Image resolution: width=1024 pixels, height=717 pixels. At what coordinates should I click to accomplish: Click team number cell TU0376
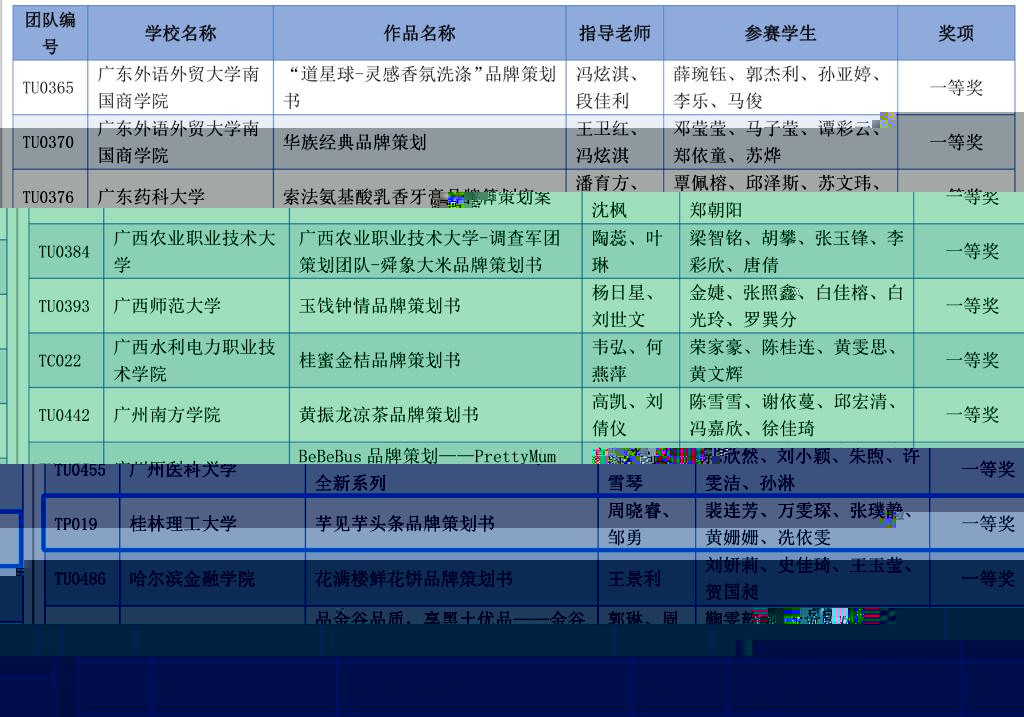(x=50, y=189)
